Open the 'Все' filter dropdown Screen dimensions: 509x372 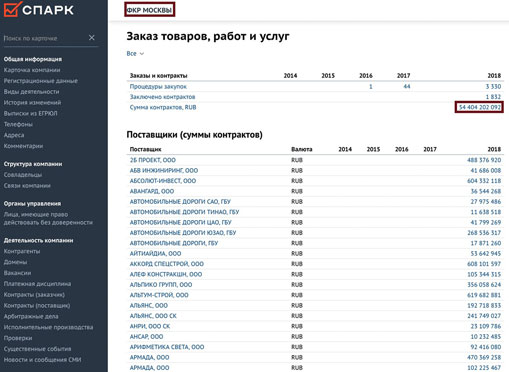135,54
